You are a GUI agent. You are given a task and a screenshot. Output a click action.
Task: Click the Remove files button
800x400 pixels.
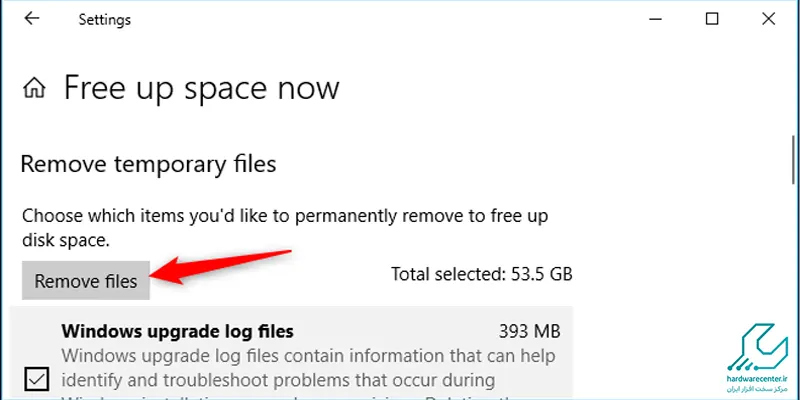(86, 281)
